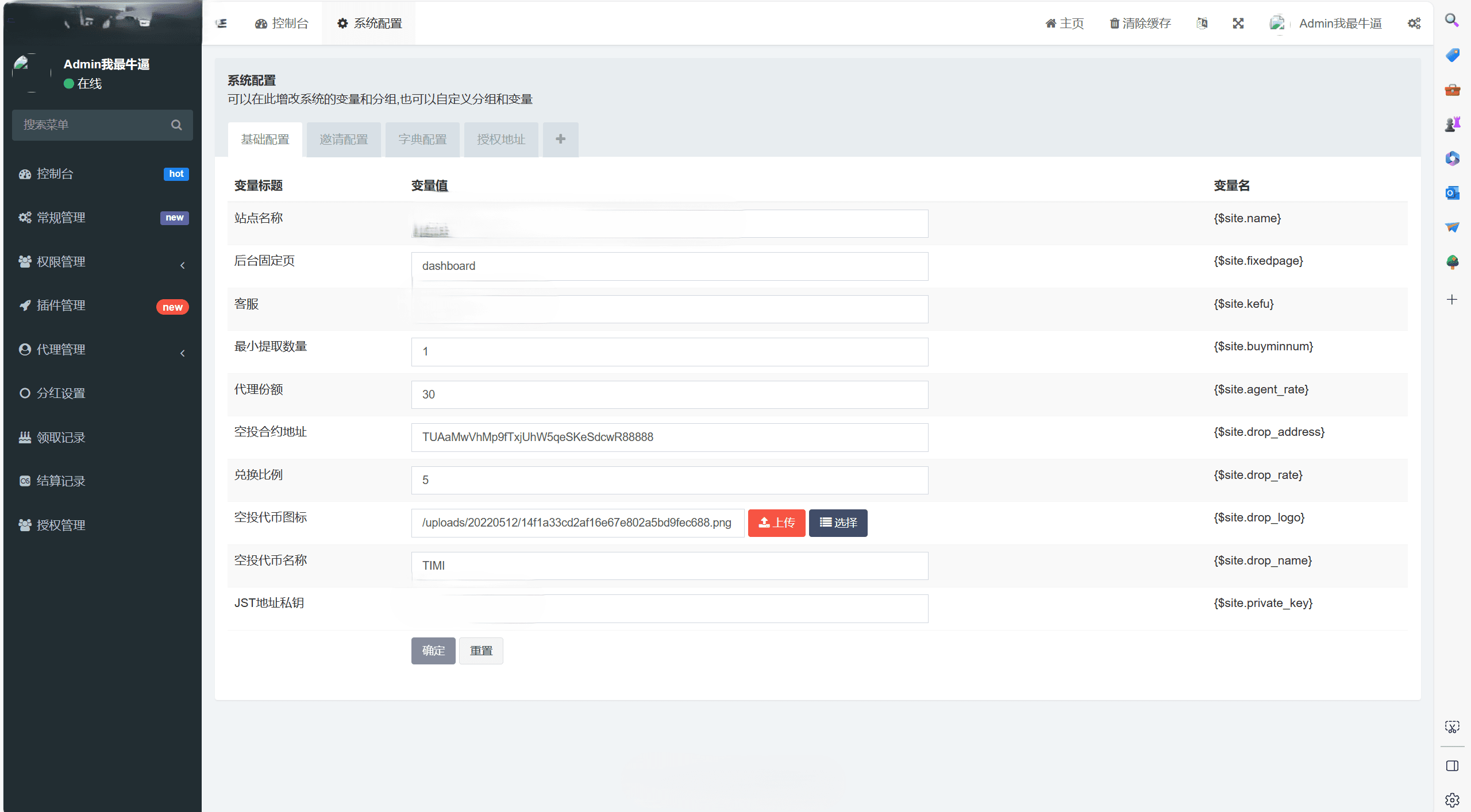Add new browser sidebar app plus
Image resolution: width=1471 pixels, height=812 pixels.
[1452, 300]
